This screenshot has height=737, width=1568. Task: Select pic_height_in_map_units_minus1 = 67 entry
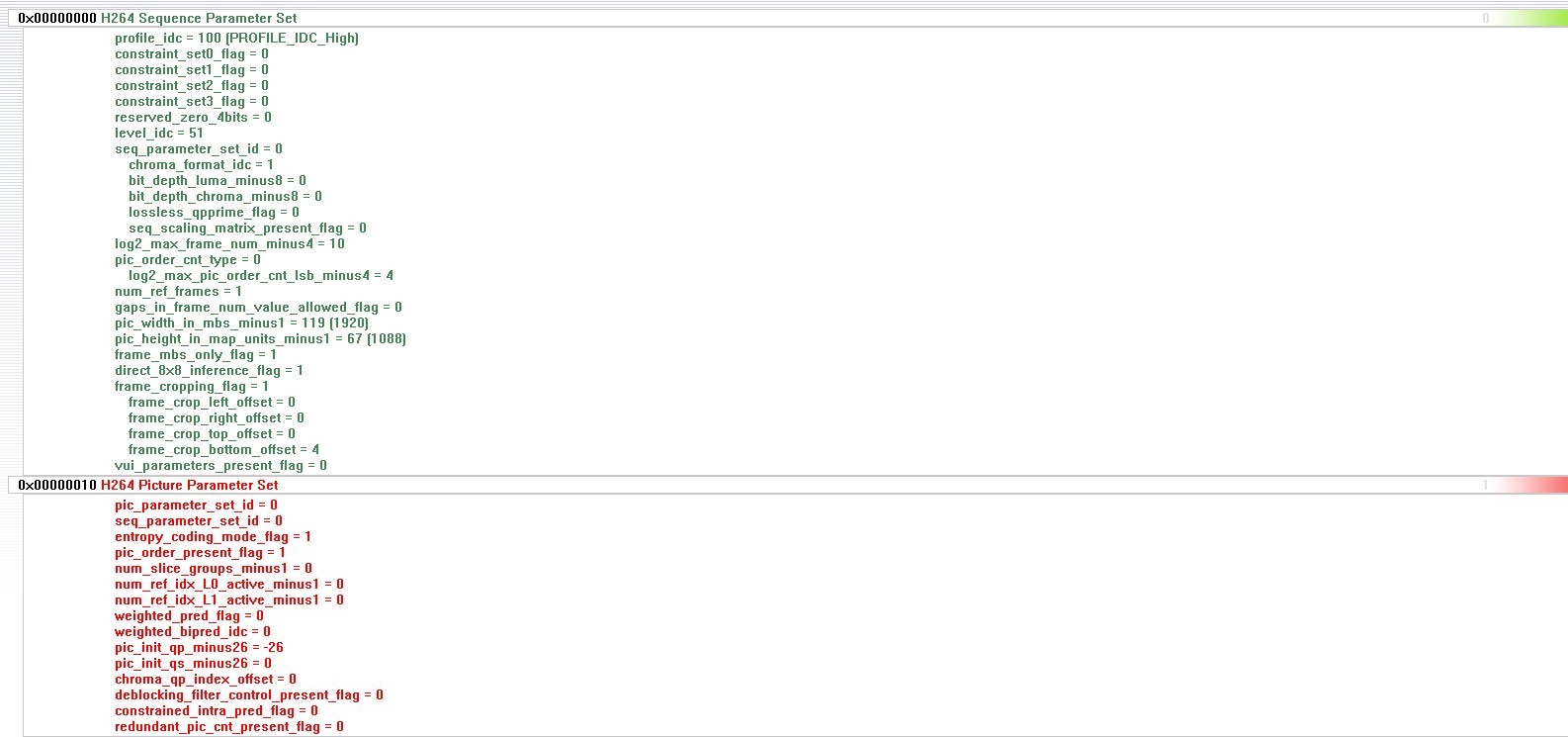point(260,338)
